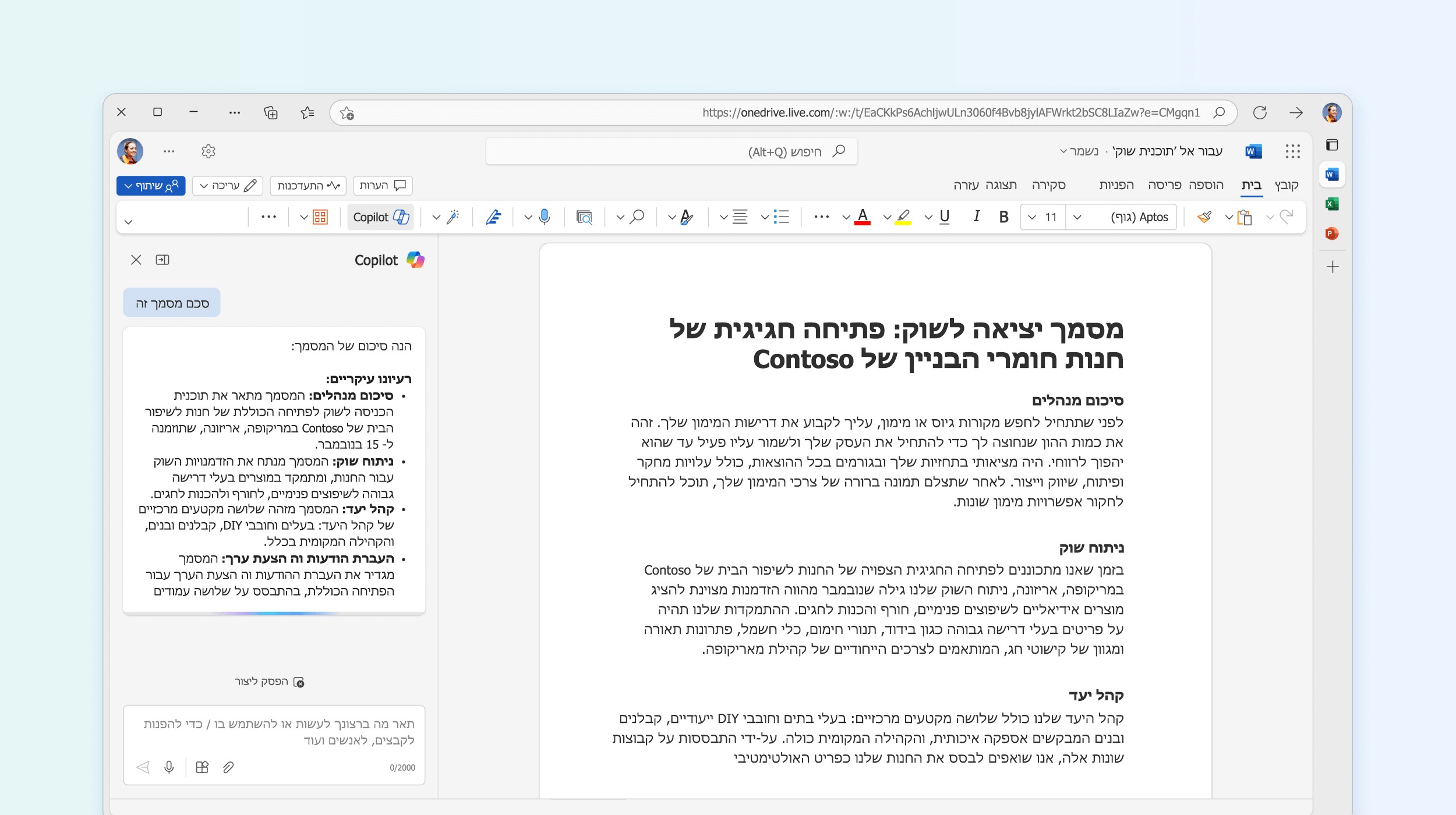
Task: Click the Format Painter icon
Action: pos(1204,217)
